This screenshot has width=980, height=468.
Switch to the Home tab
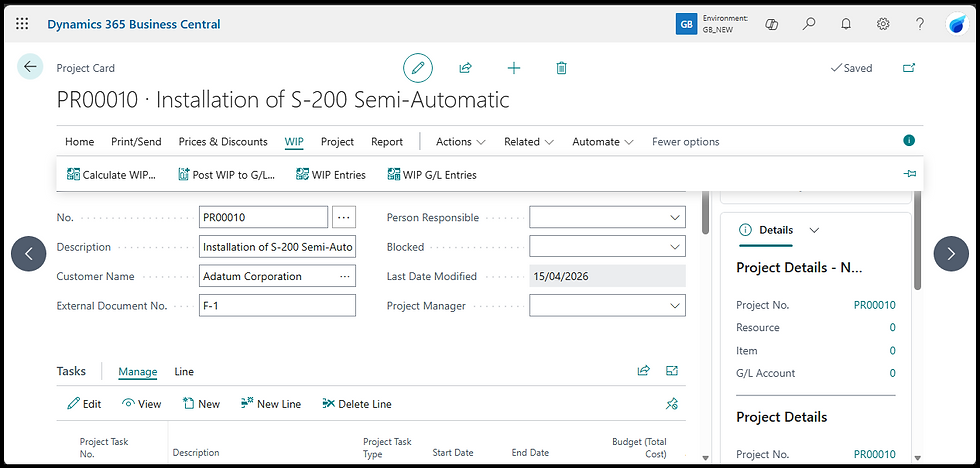click(79, 142)
